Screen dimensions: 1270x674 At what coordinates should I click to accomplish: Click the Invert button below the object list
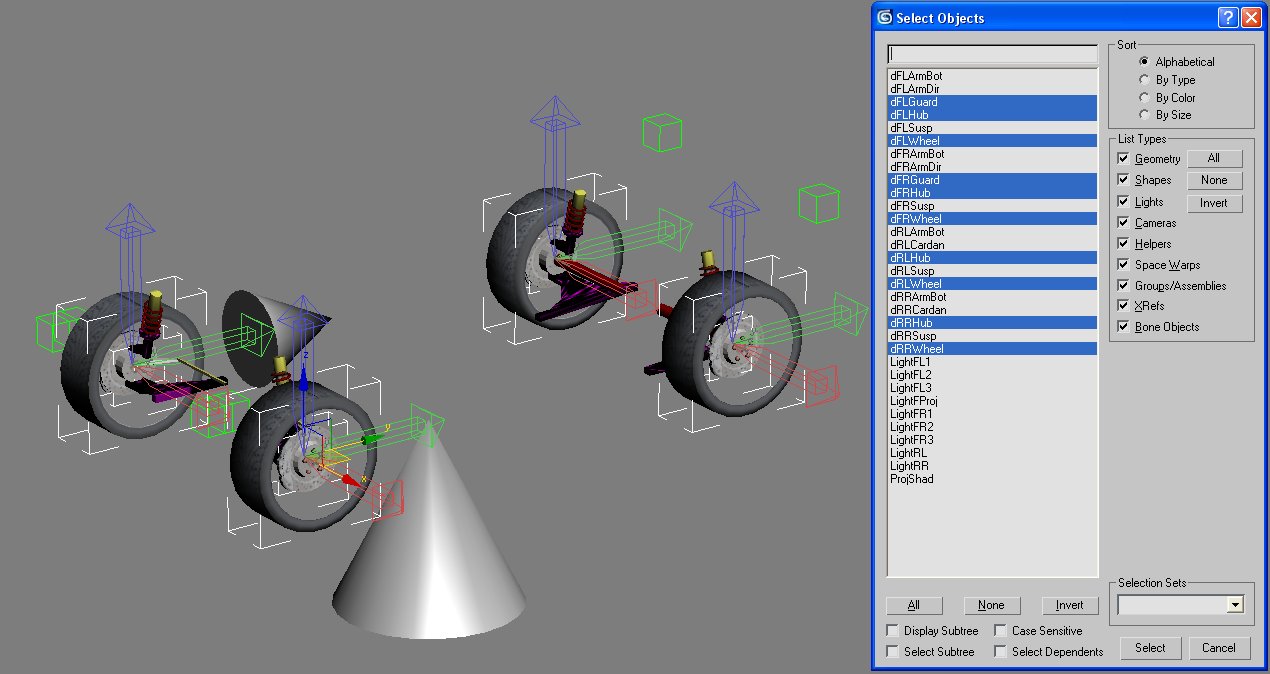click(1070, 605)
